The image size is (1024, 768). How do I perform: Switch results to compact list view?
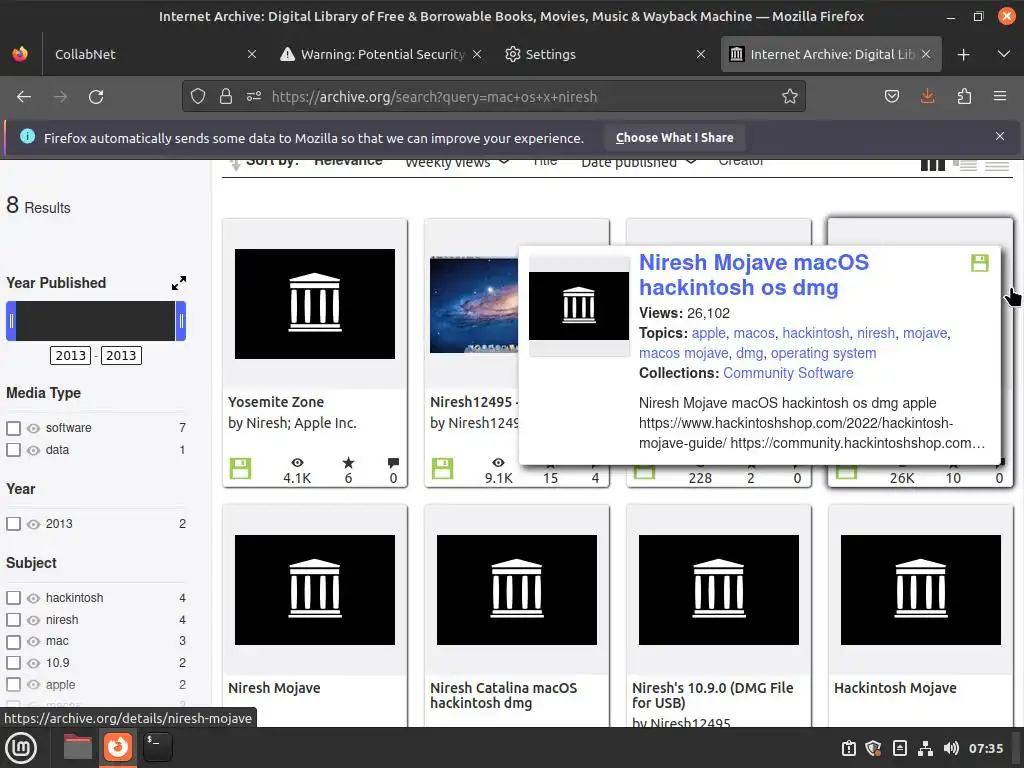coord(997,165)
